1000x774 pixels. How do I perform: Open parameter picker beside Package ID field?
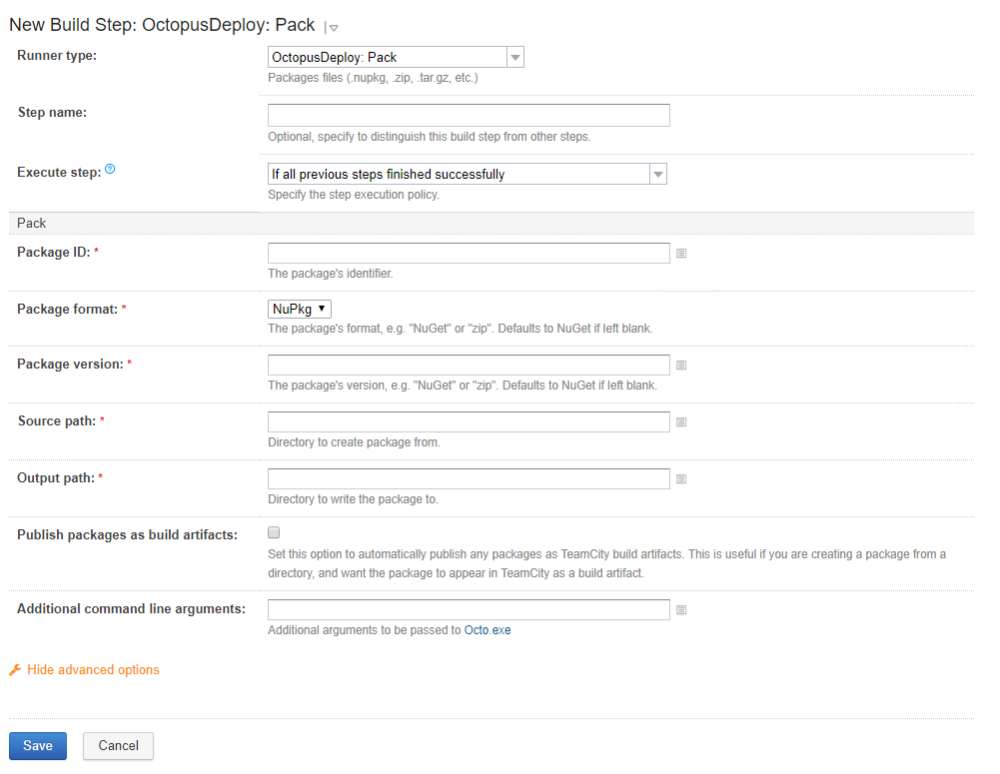point(681,254)
